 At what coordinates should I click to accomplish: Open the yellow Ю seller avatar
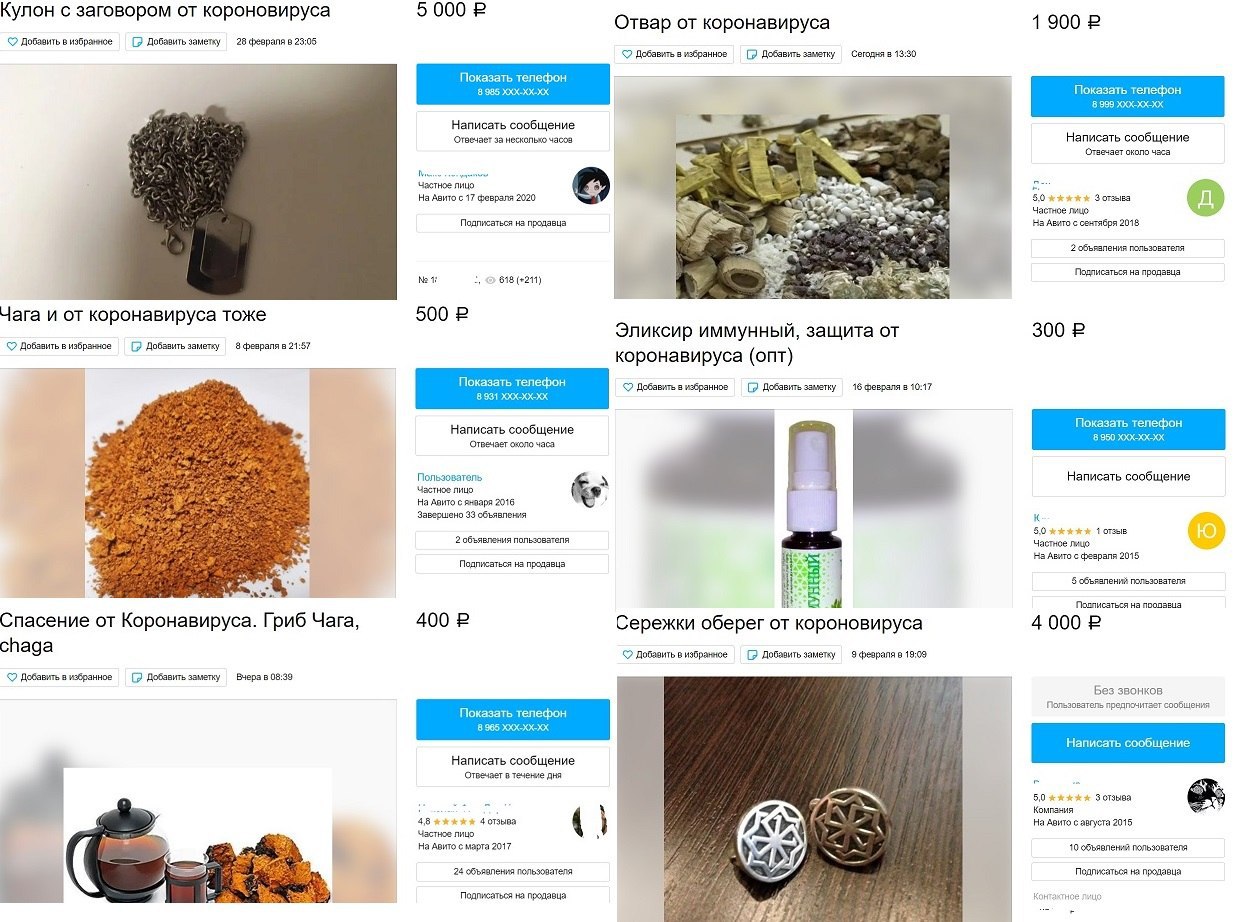pyautogui.click(x=1206, y=530)
